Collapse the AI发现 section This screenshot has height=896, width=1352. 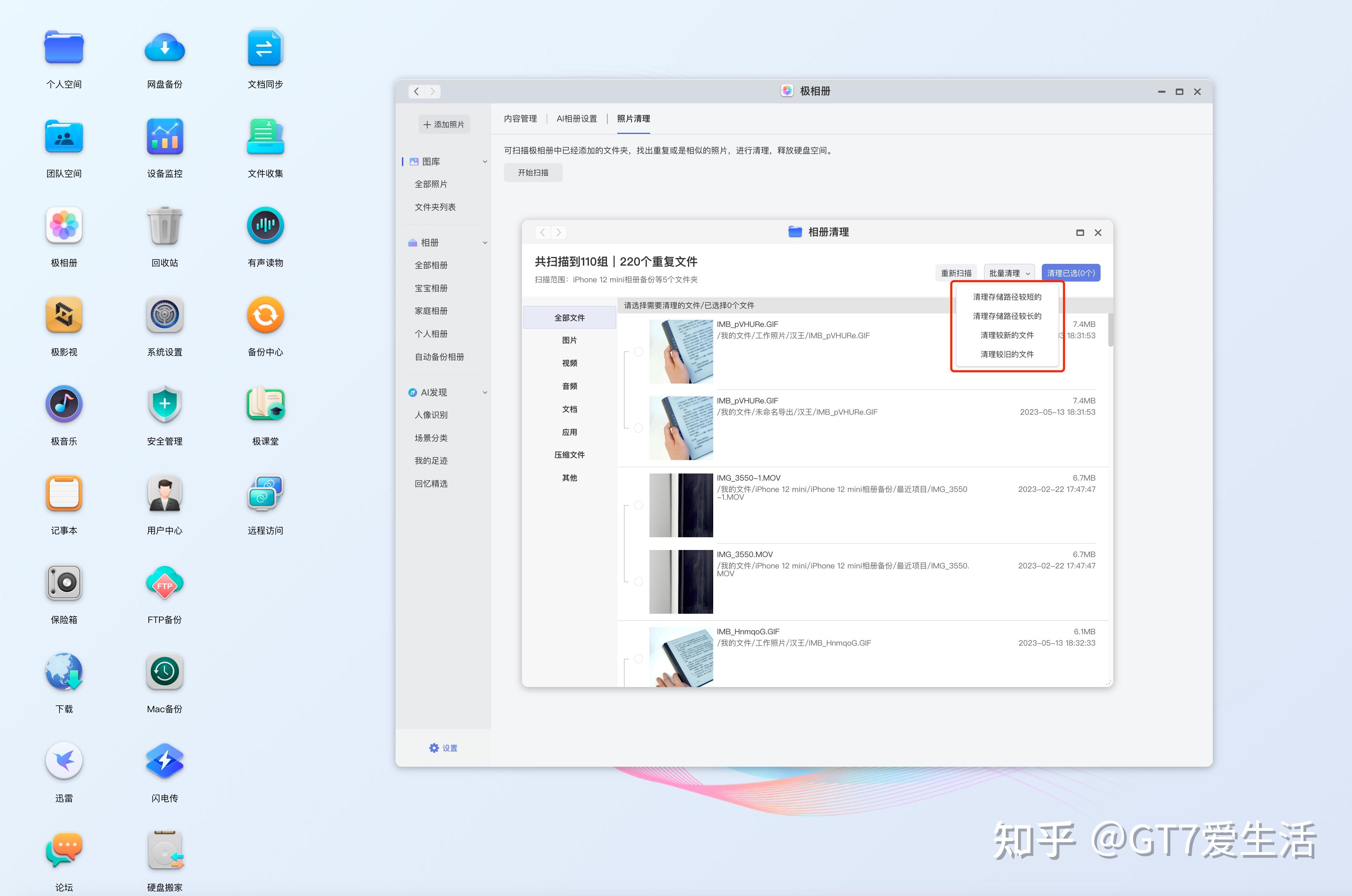[485, 392]
